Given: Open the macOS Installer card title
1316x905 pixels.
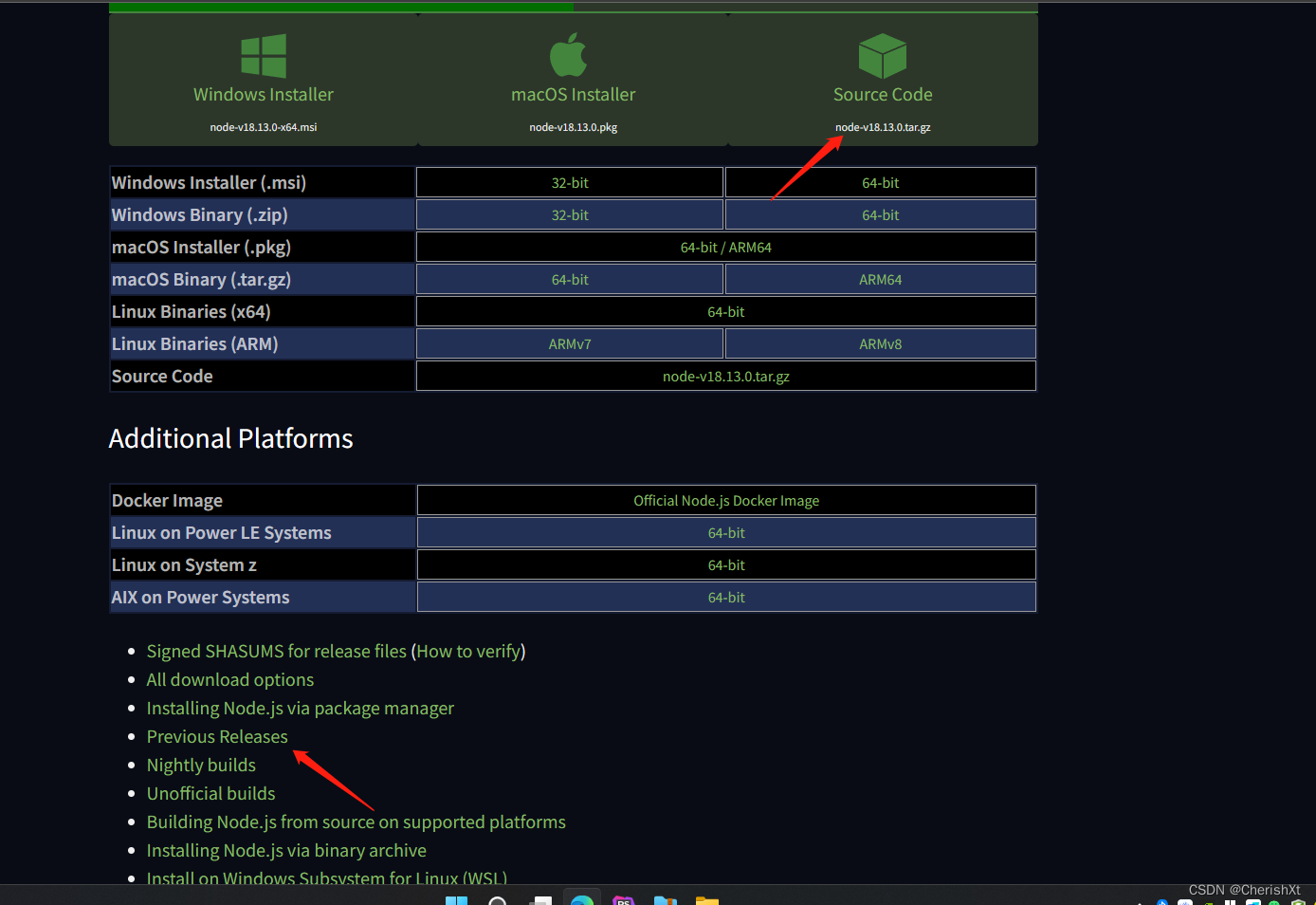Looking at the screenshot, I should pyautogui.click(x=574, y=95).
